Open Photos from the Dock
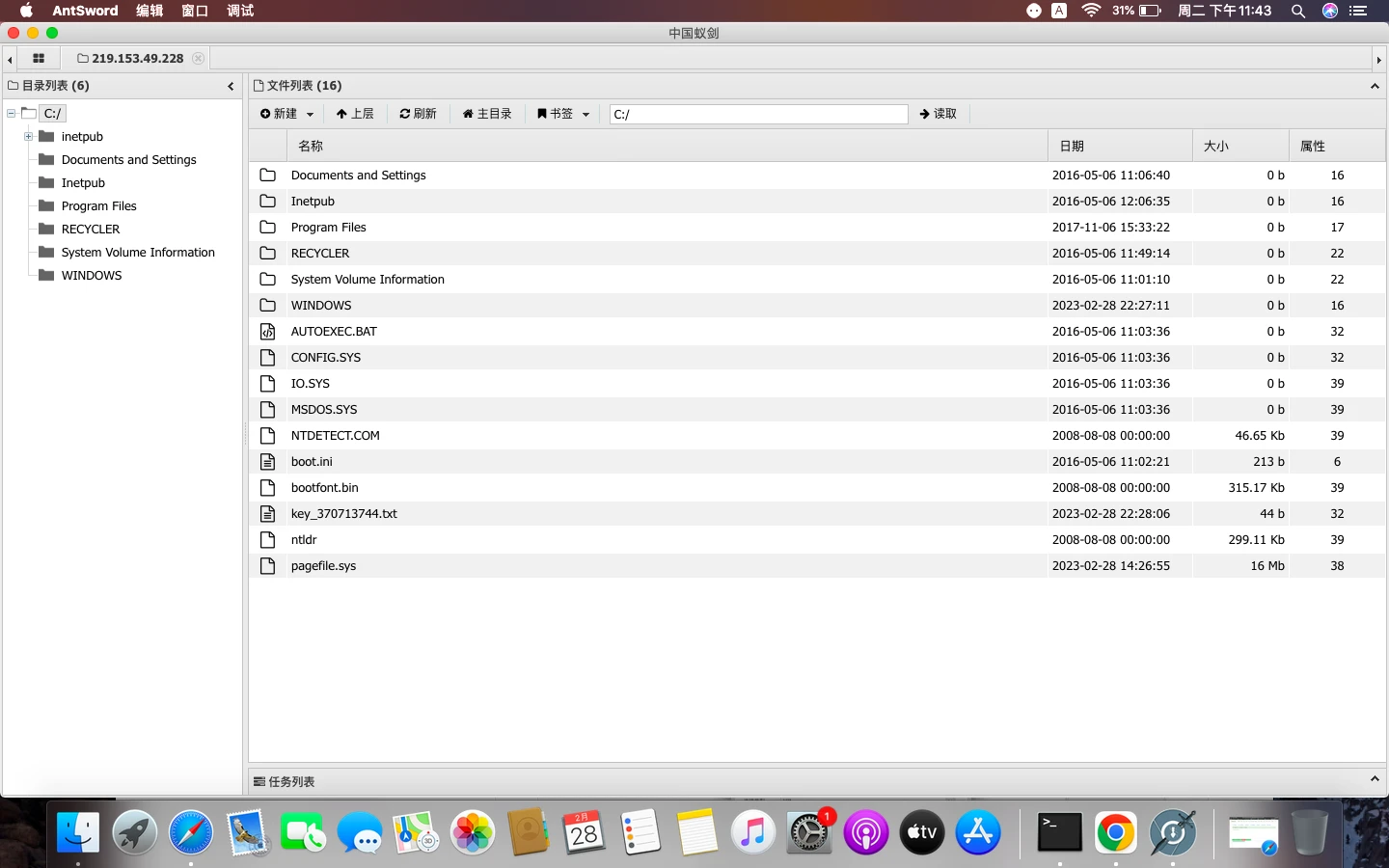Viewport: 1389px width, 868px height. tap(473, 832)
